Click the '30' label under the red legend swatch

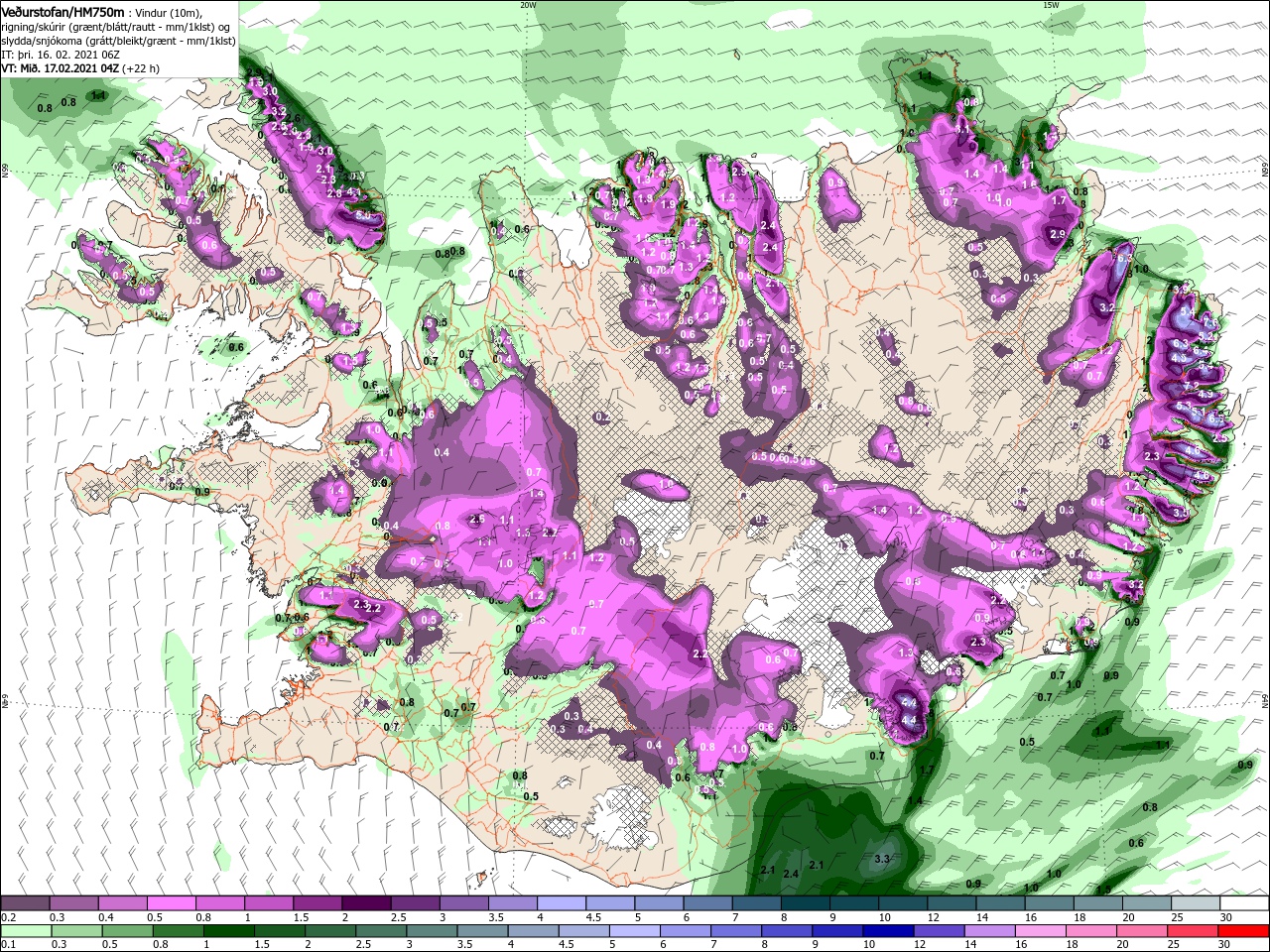coord(1226,944)
